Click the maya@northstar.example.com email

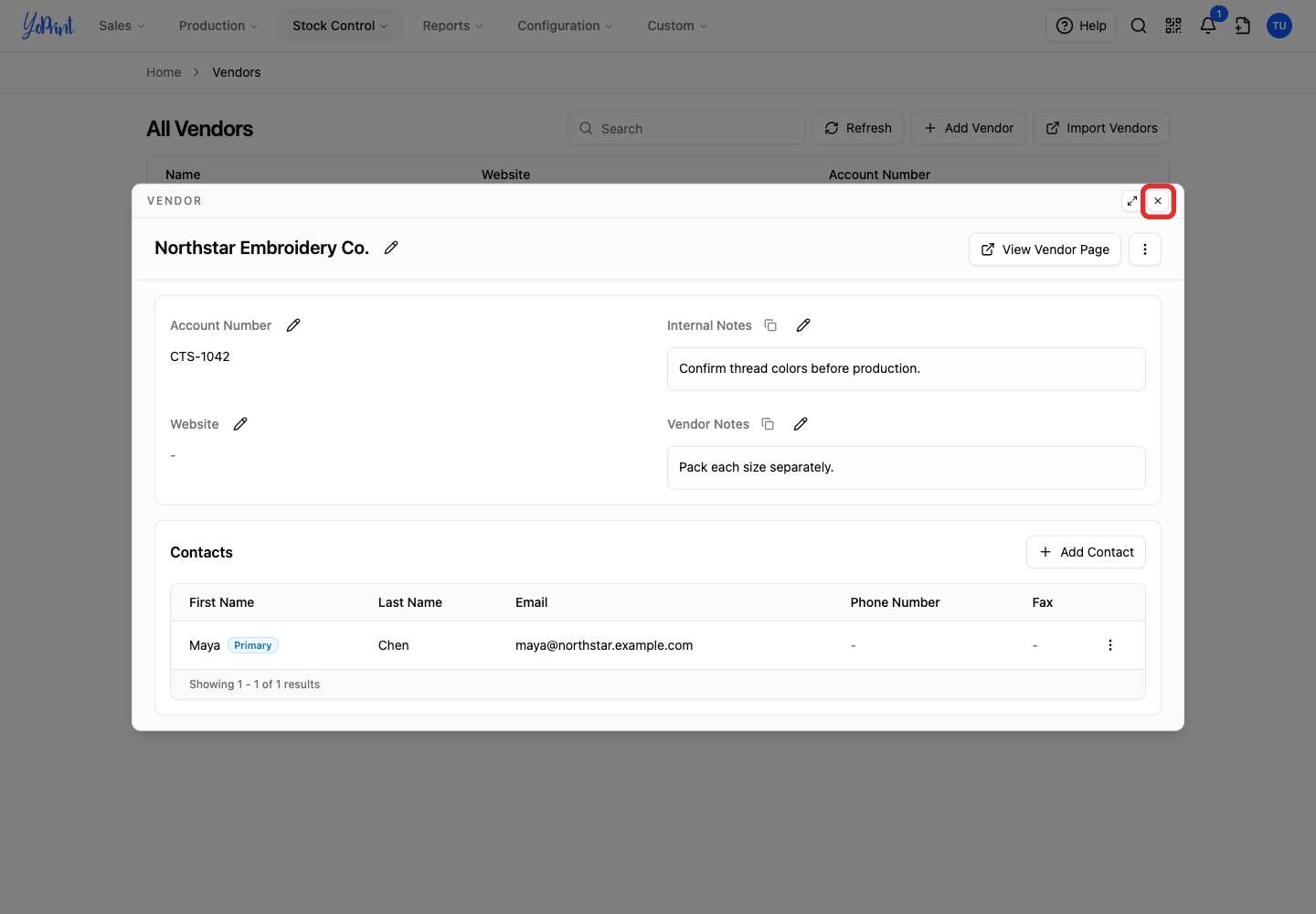(604, 645)
